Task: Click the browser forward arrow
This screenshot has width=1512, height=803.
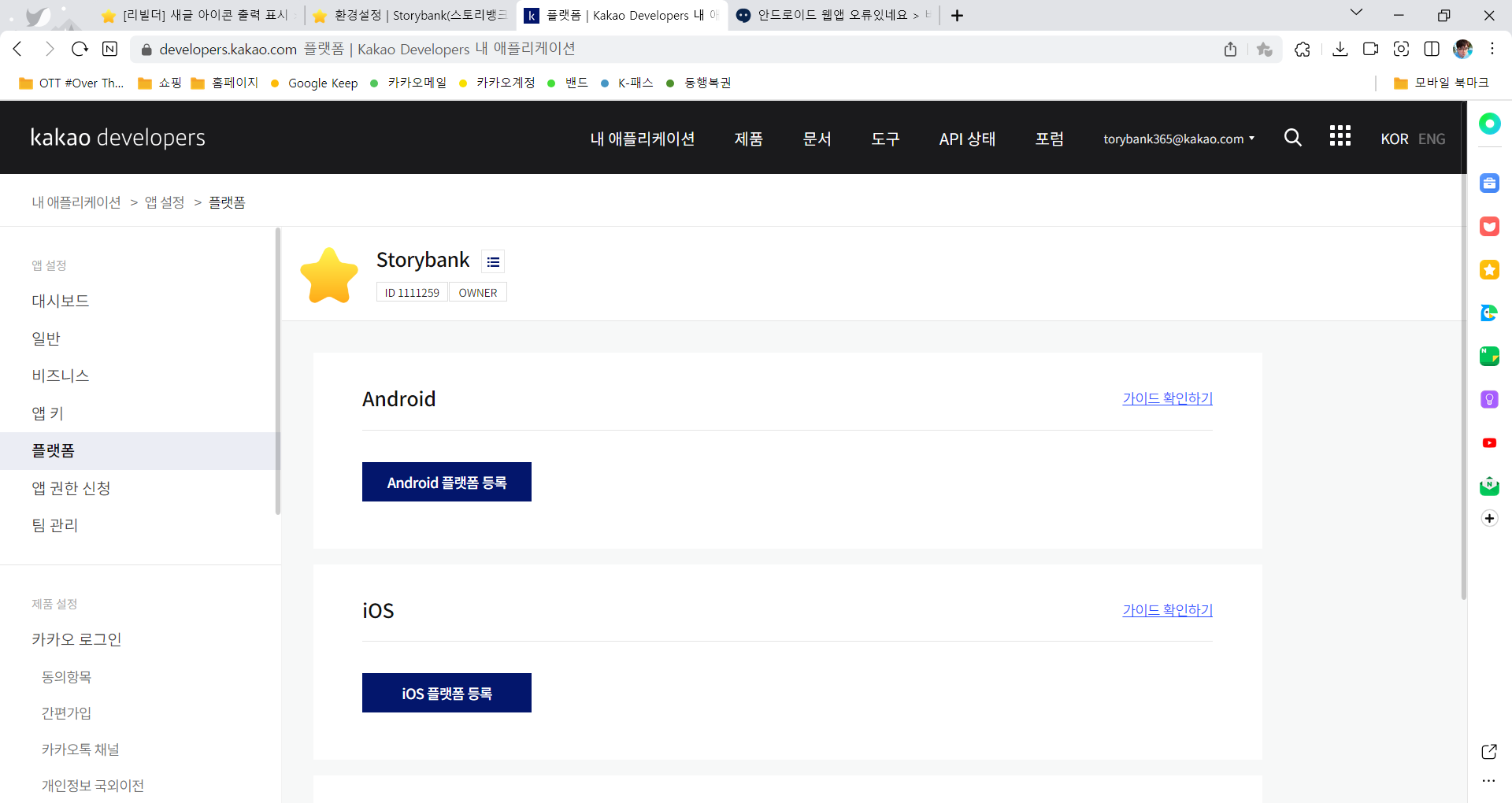Action: [x=49, y=49]
